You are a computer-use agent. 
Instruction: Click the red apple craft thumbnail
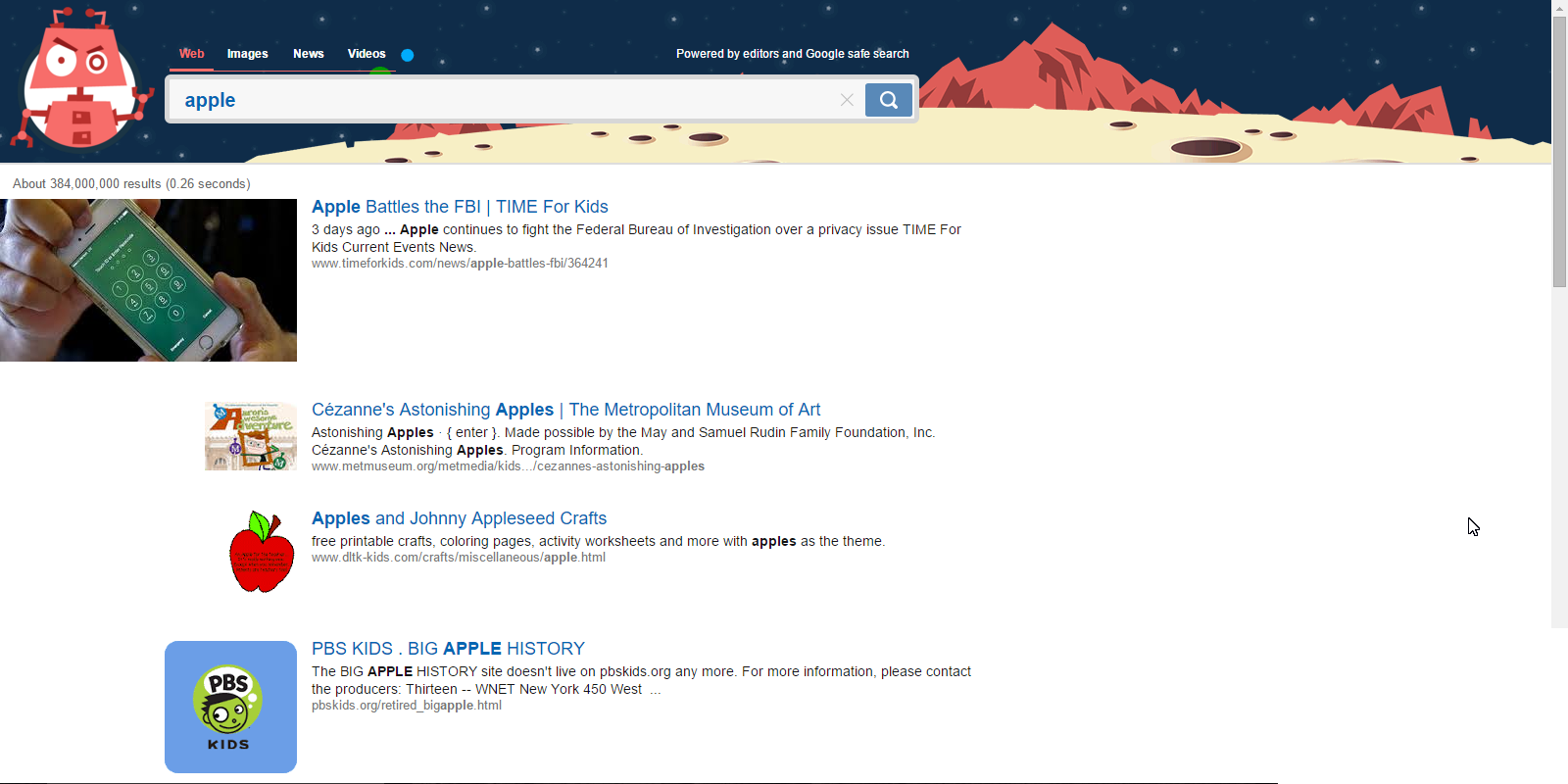point(261,552)
